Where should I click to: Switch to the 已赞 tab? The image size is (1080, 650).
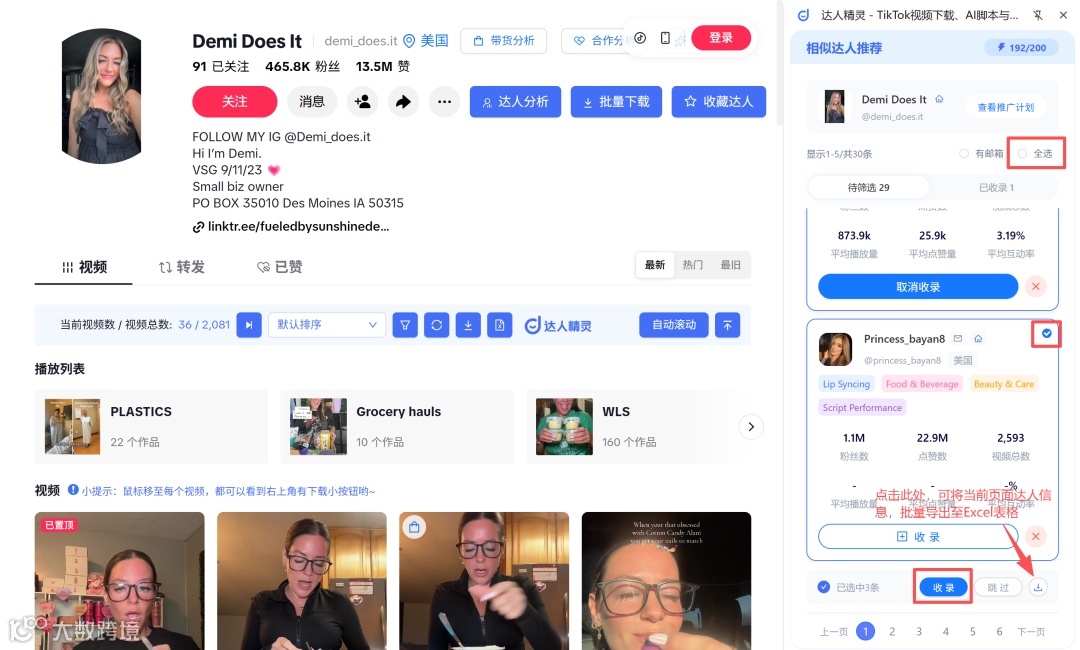point(280,267)
